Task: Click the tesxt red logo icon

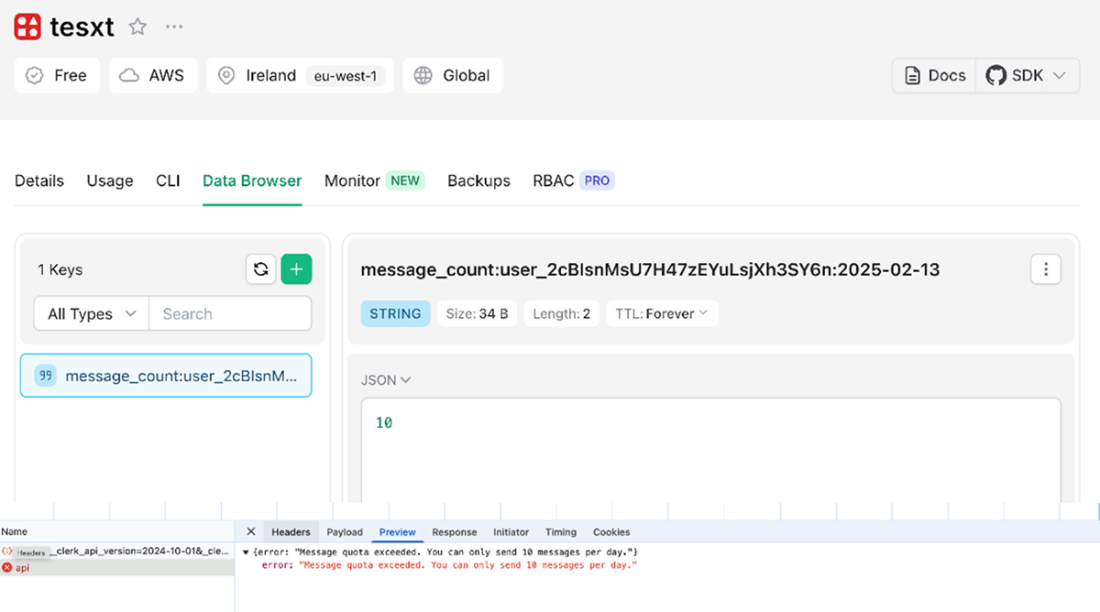Action: [x=28, y=27]
